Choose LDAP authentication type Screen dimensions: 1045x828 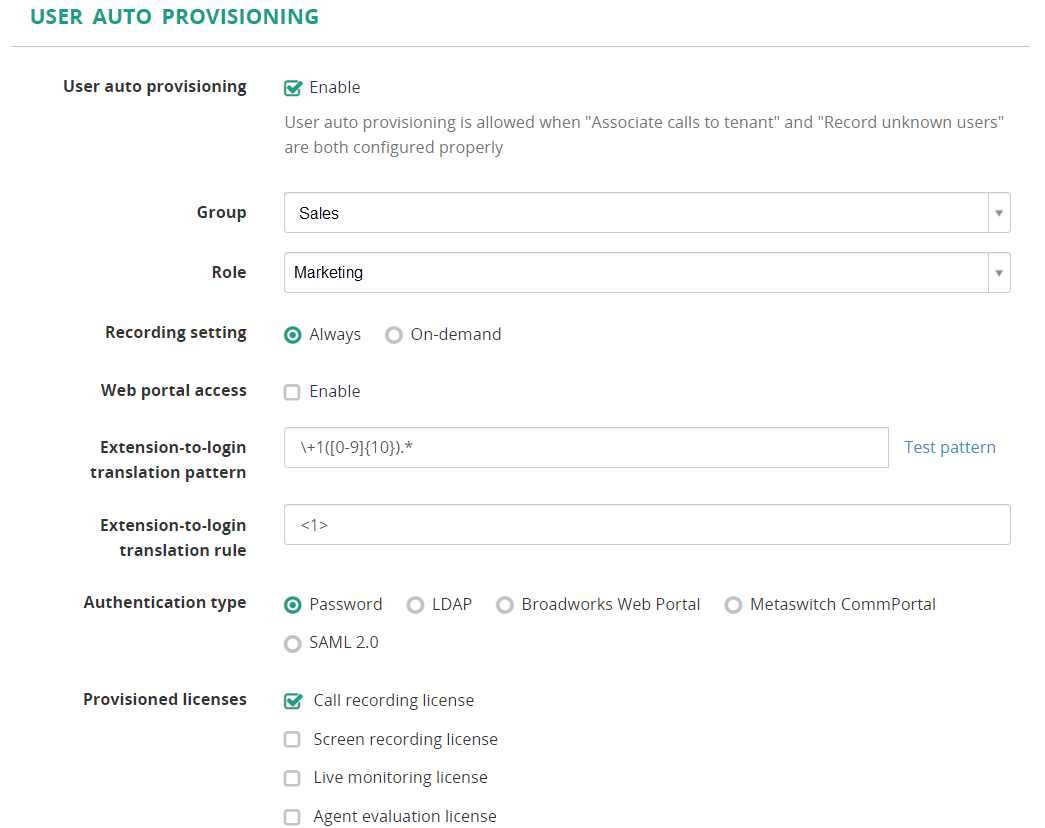[415, 605]
